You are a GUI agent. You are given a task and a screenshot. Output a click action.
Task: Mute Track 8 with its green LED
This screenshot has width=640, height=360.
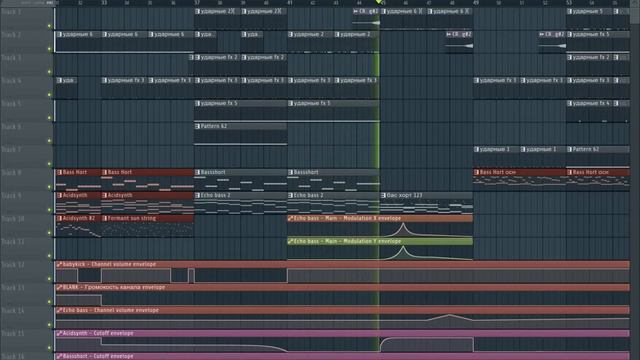point(50,187)
